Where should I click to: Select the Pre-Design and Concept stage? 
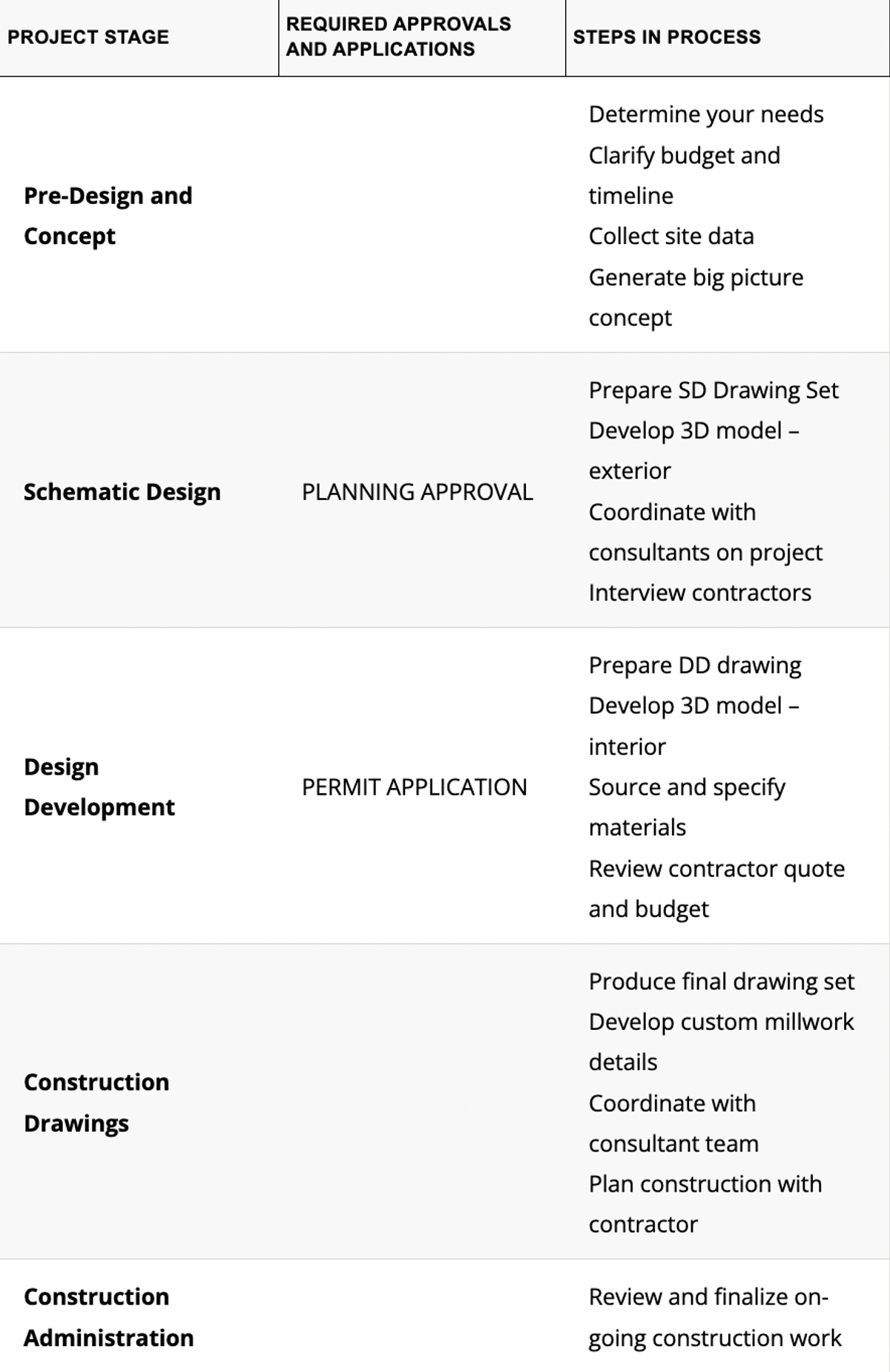point(108,216)
